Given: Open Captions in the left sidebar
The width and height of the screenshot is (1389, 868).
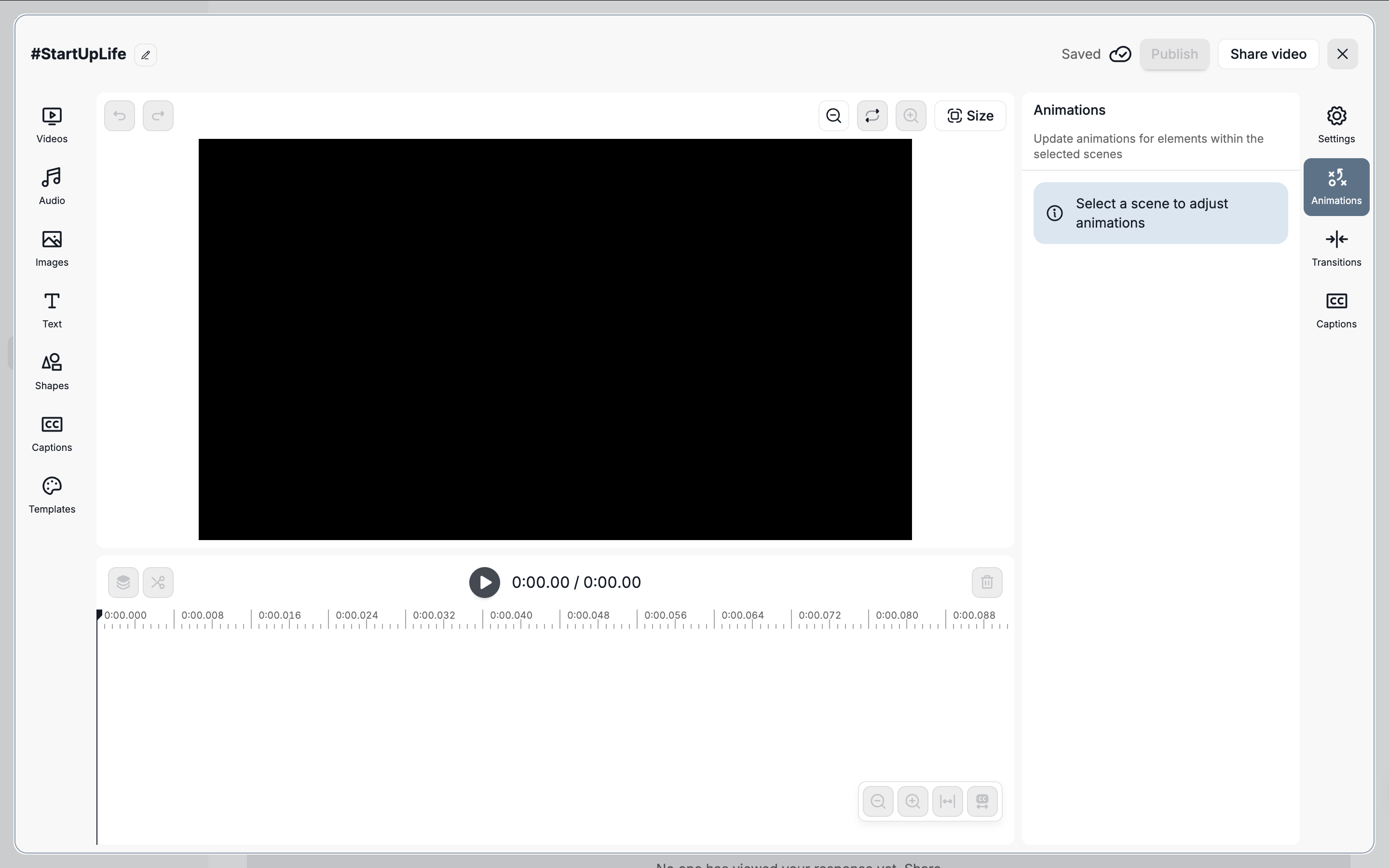Looking at the screenshot, I should tap(52, 434).
